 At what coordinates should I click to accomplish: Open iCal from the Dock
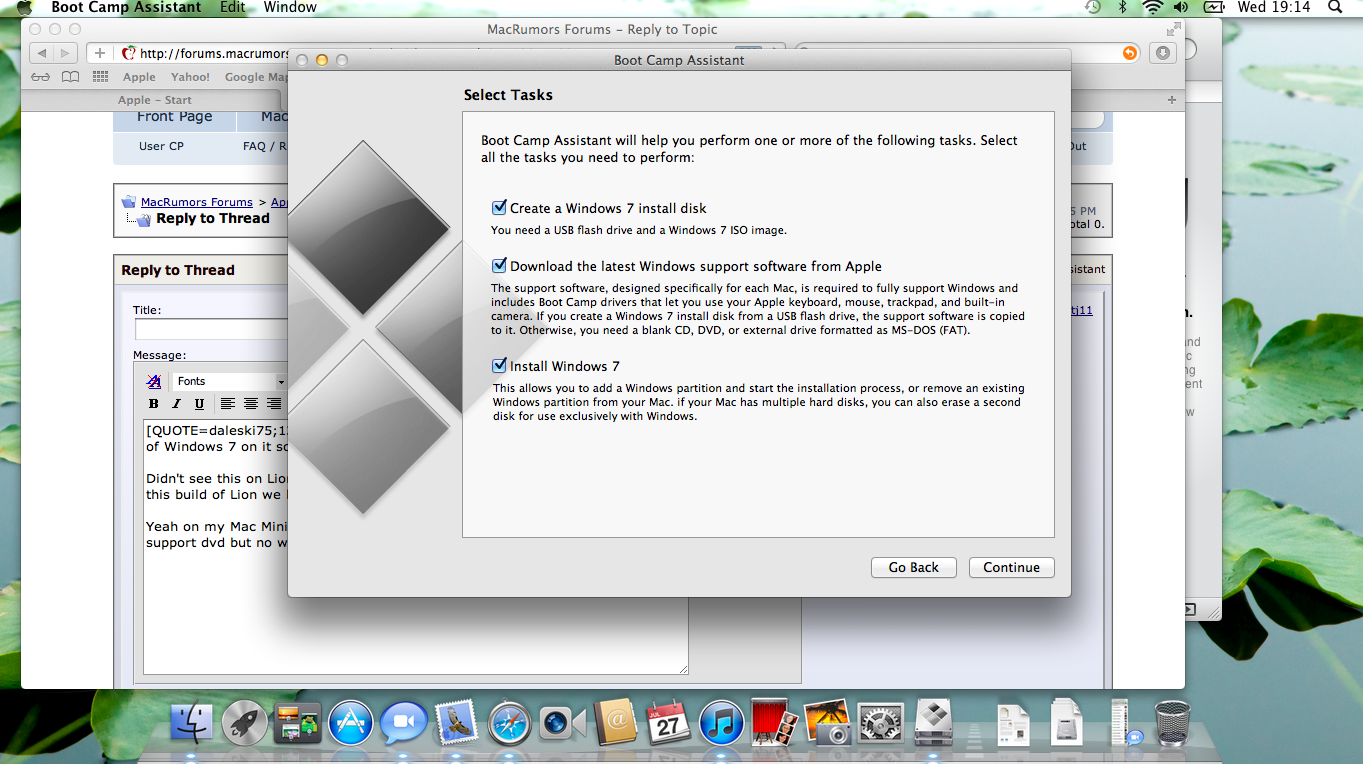669,722
